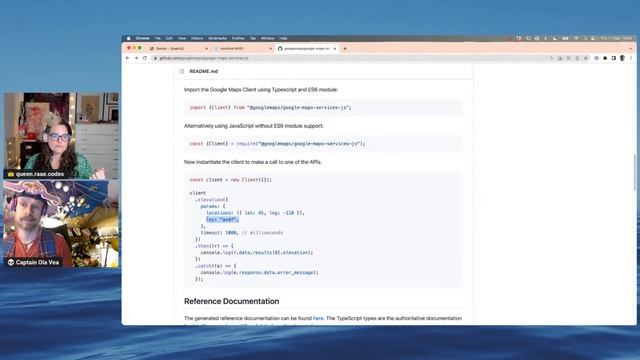
Task: Close the GitHub google-maps-services tab
Action: pos(335,49)
